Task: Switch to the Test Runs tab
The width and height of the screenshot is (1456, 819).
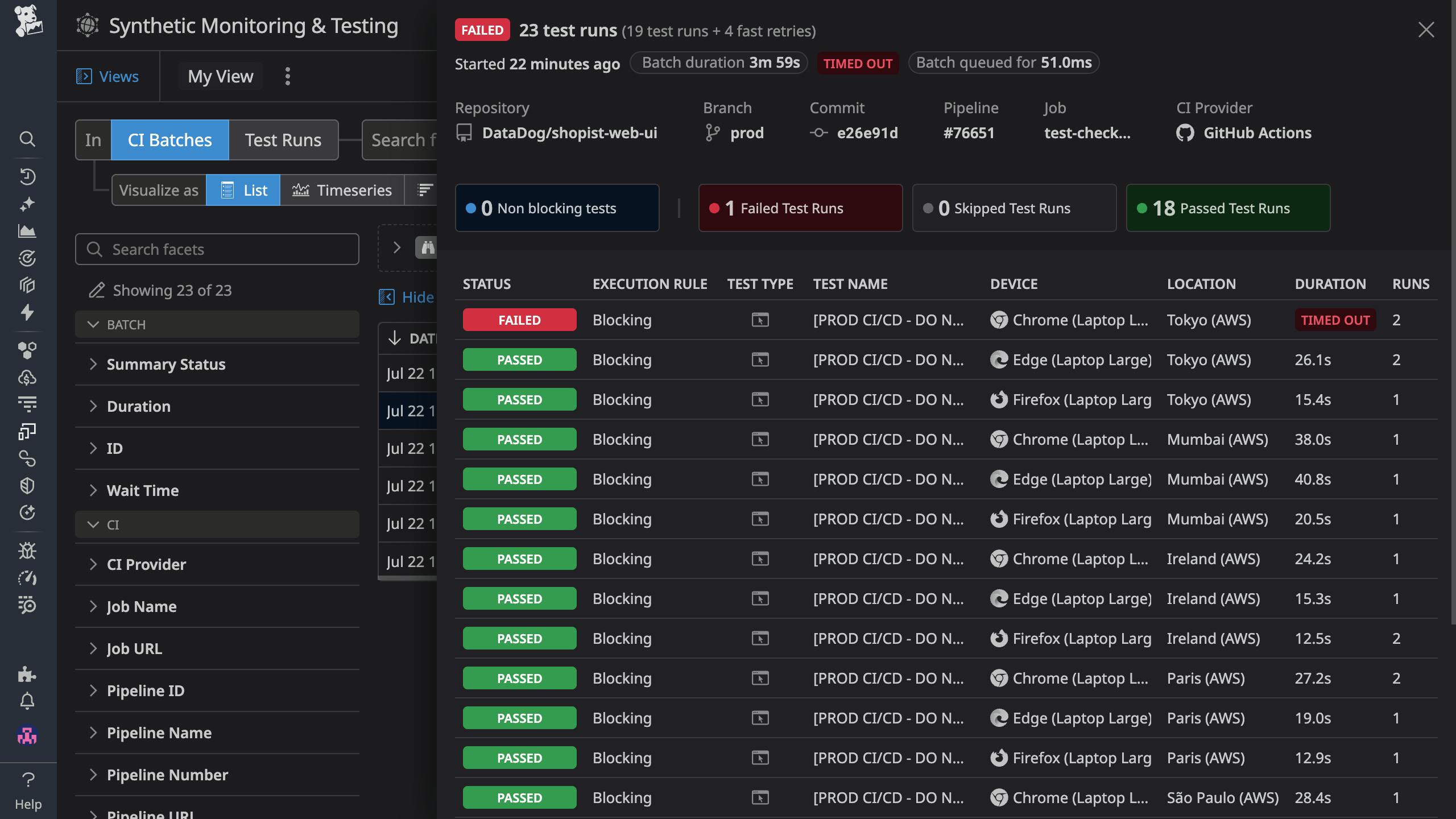Action: [x=283, y=140]
